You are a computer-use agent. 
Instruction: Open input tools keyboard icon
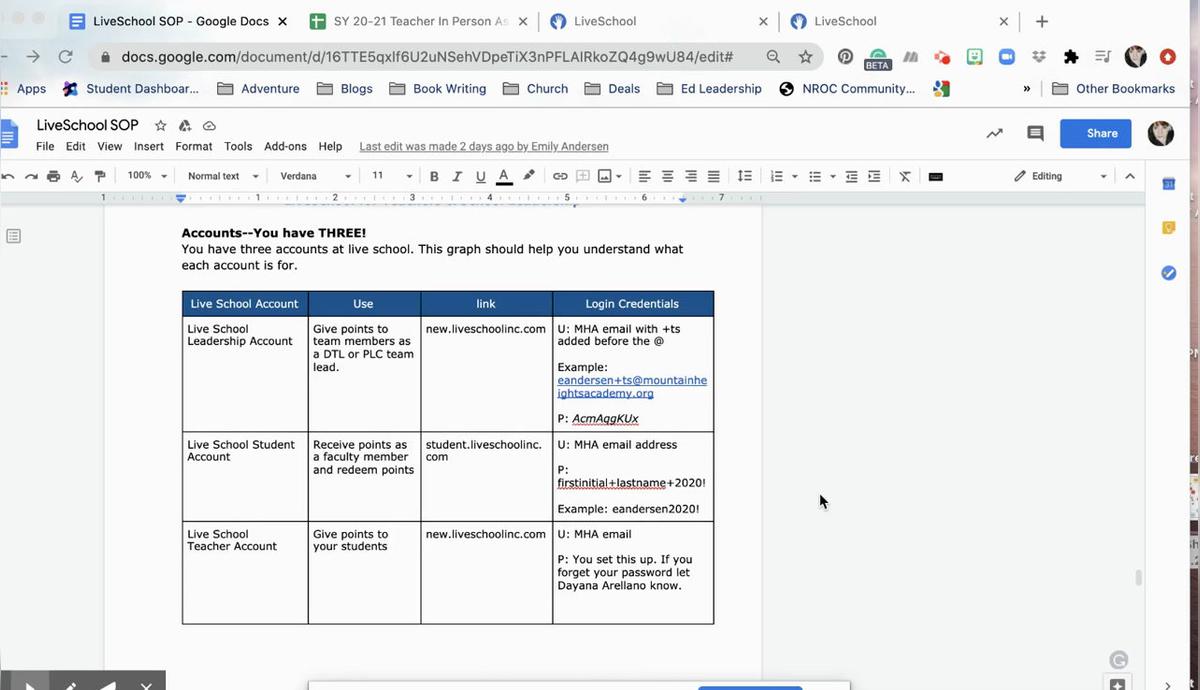(x=936, y=176)
